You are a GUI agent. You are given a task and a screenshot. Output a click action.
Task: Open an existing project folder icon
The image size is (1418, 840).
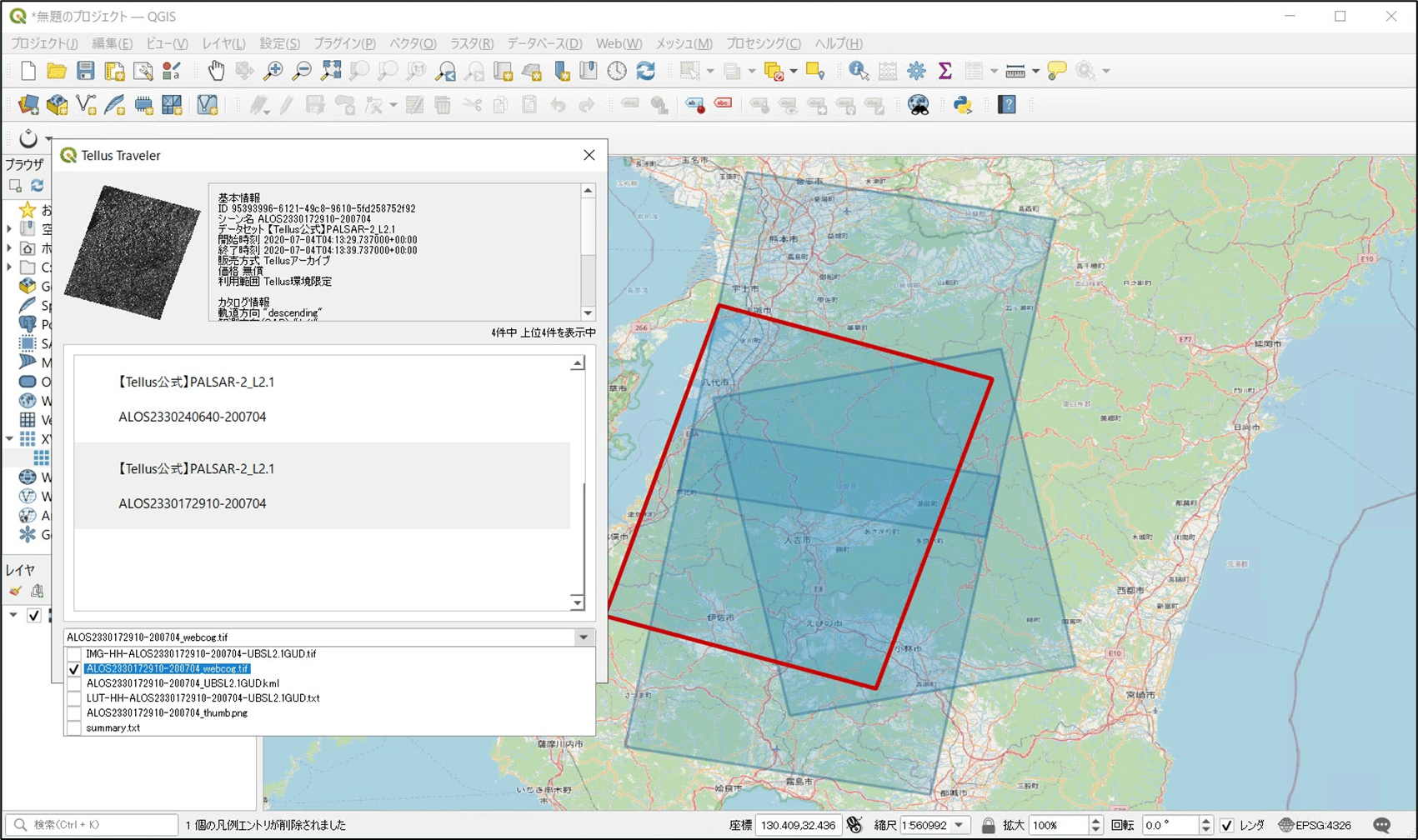click(x=57, y=72)
